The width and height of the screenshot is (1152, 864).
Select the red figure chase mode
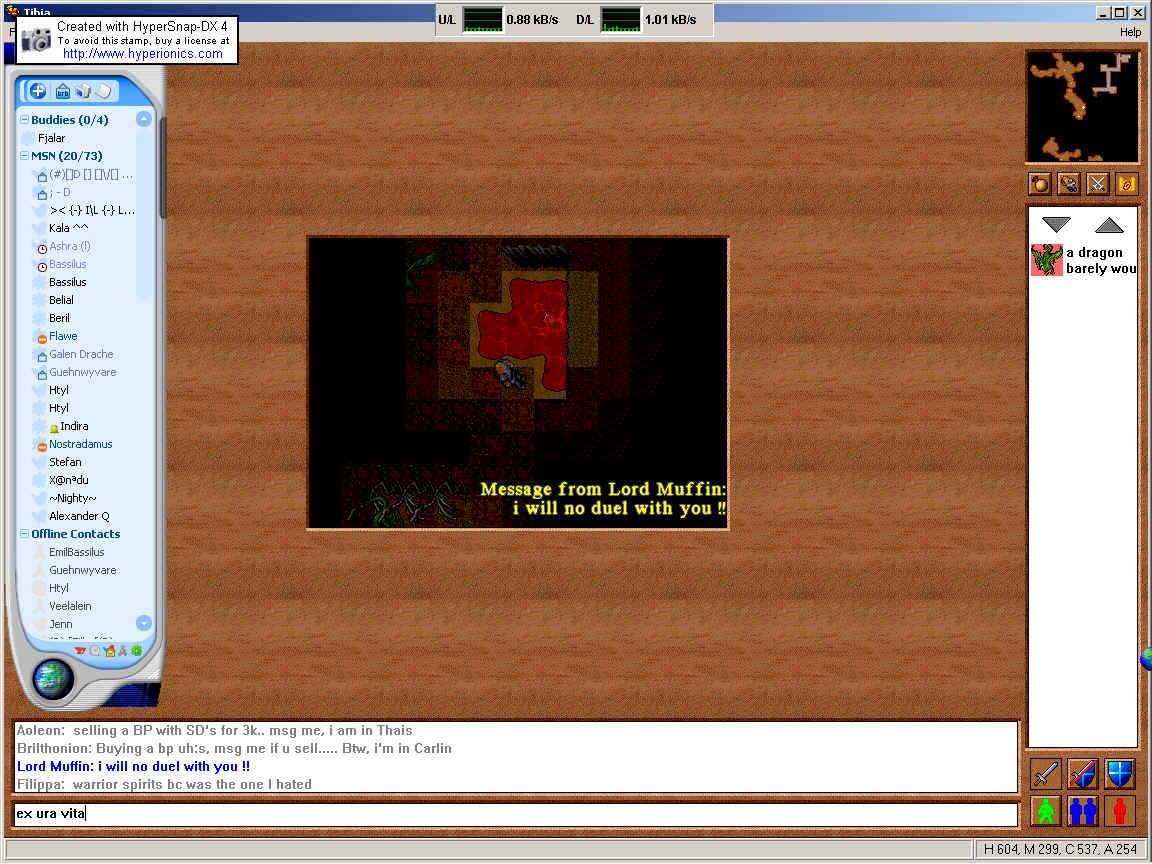click(1119, 810)
